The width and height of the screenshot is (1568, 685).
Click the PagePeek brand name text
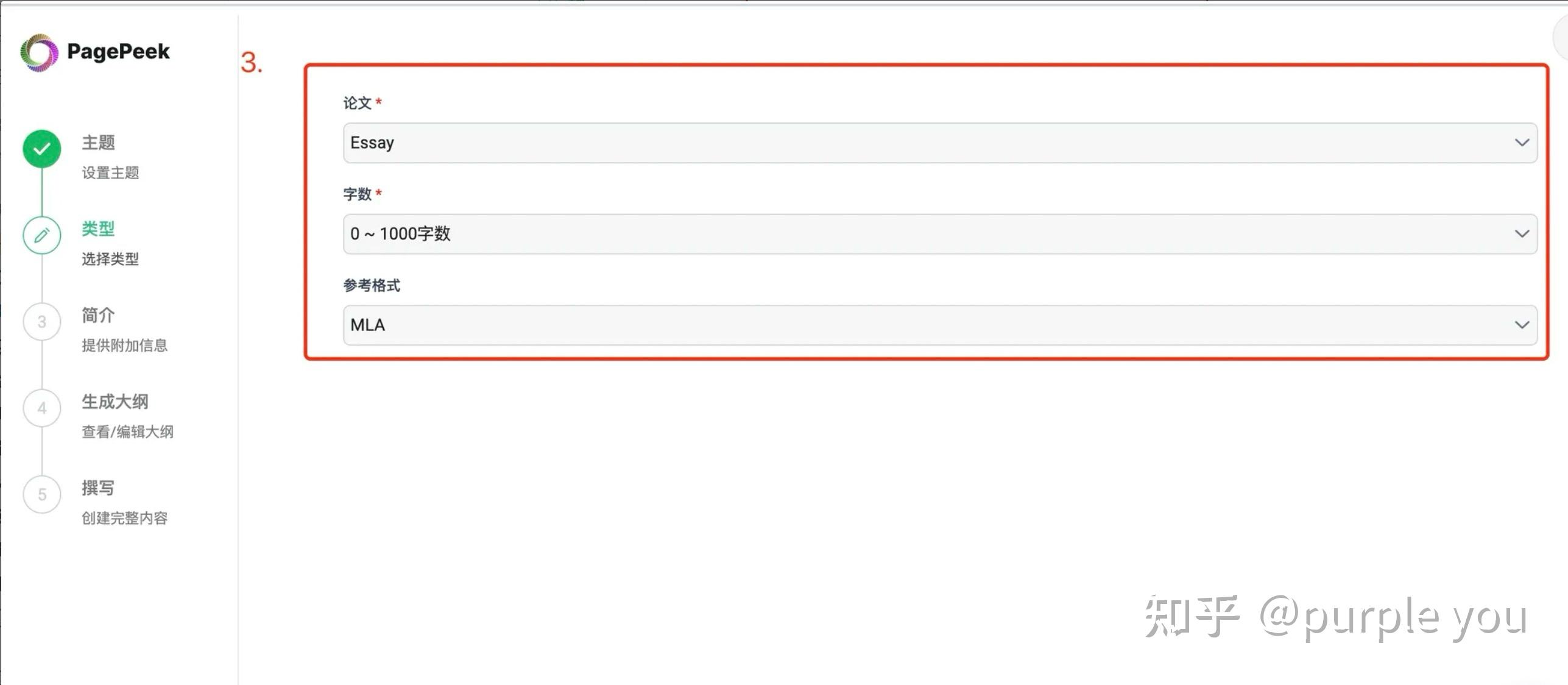tap(118, 52)
